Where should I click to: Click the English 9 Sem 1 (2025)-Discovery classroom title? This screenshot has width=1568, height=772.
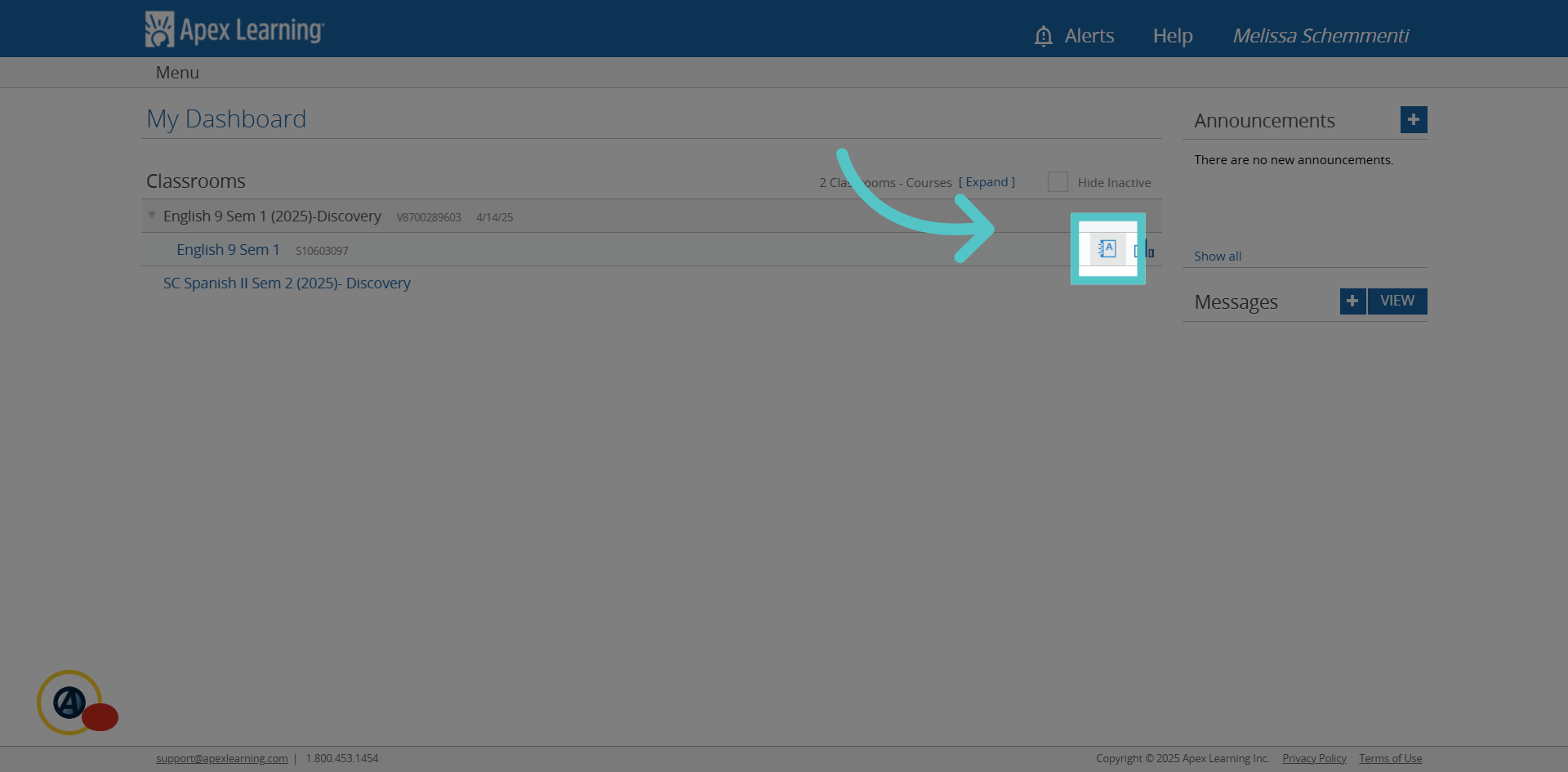point(272,216)
